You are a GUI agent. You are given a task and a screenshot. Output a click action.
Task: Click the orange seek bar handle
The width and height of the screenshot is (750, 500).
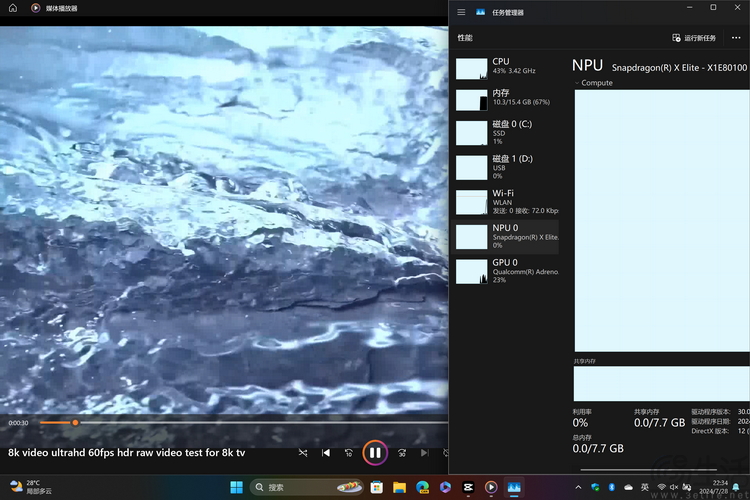tap(75, 422)
